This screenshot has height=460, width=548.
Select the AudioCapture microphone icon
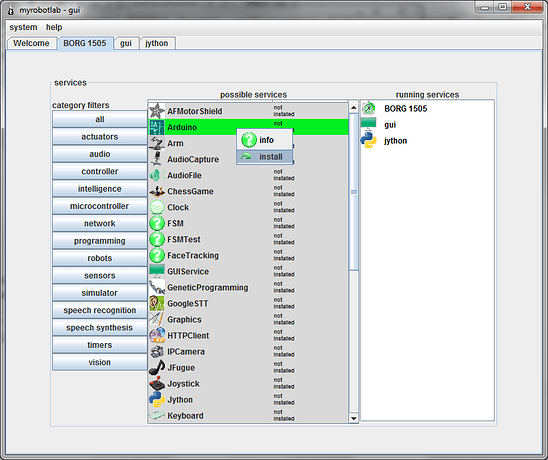[x=157, y=159]
